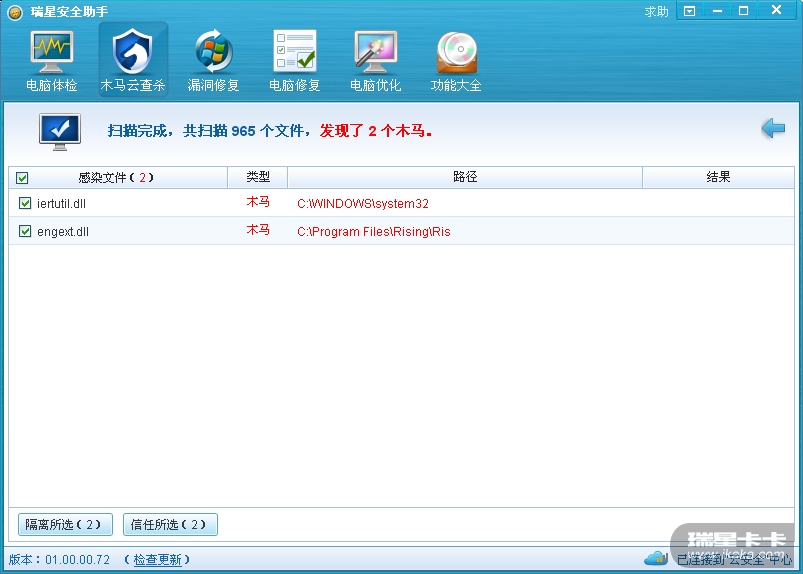
Task: Click the Rising logo in title bar
Action: pos(15,12)
